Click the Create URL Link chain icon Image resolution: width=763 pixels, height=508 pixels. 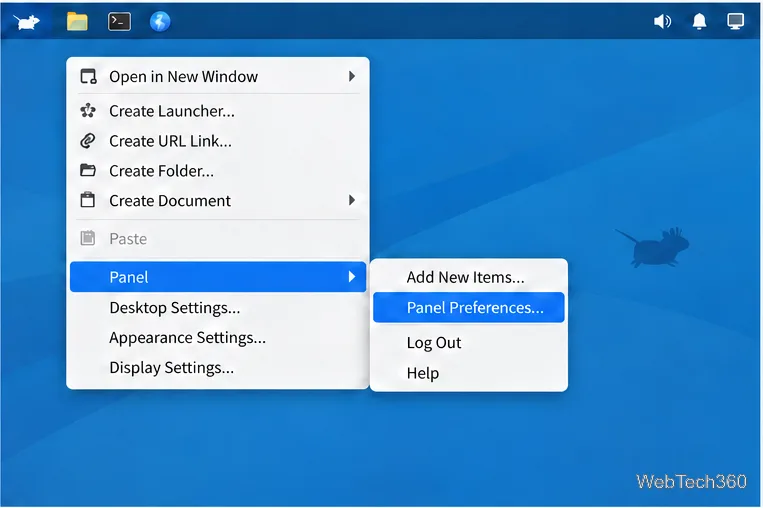88,141
